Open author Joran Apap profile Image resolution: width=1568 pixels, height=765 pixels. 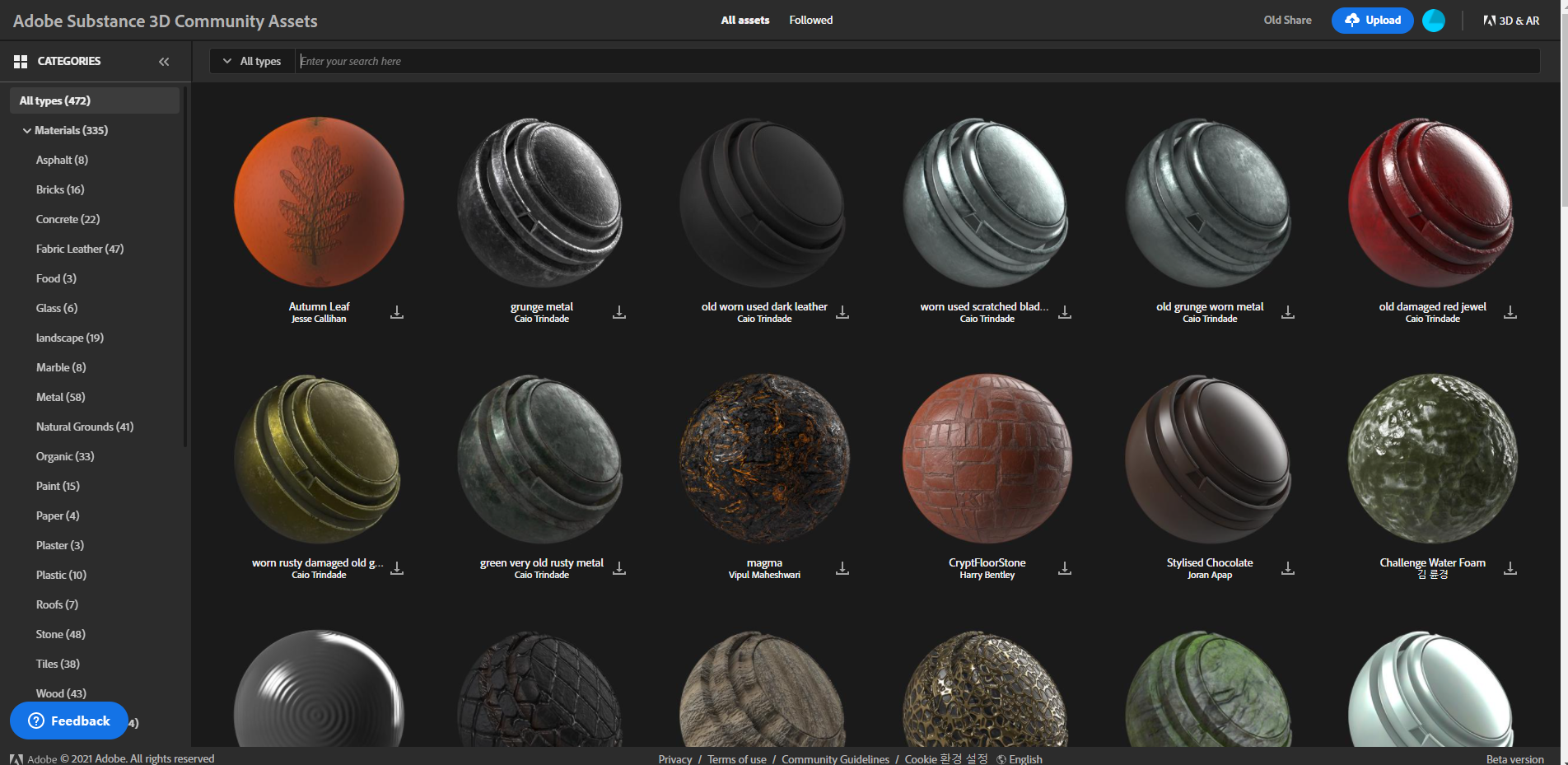(1210, 575)
